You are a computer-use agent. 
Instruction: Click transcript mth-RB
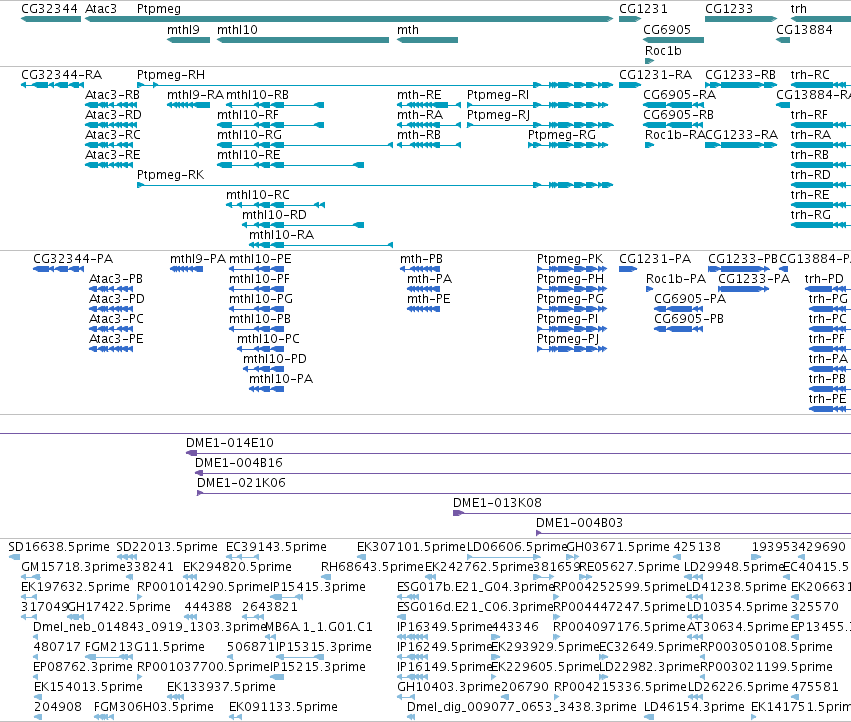pos(419,135)
